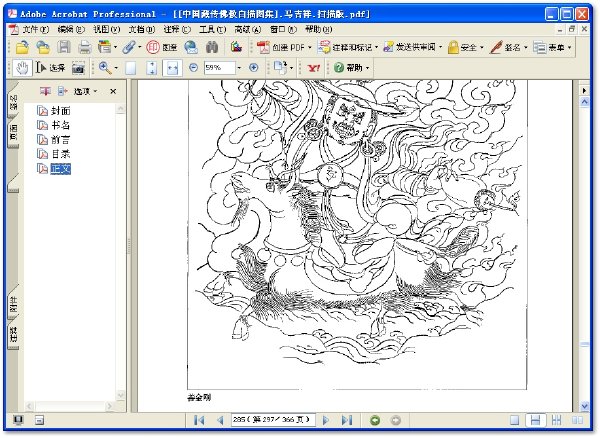Click the Print icon in toolbar
Viewport: 600px width, 438px height.
(x=85, y=47)
